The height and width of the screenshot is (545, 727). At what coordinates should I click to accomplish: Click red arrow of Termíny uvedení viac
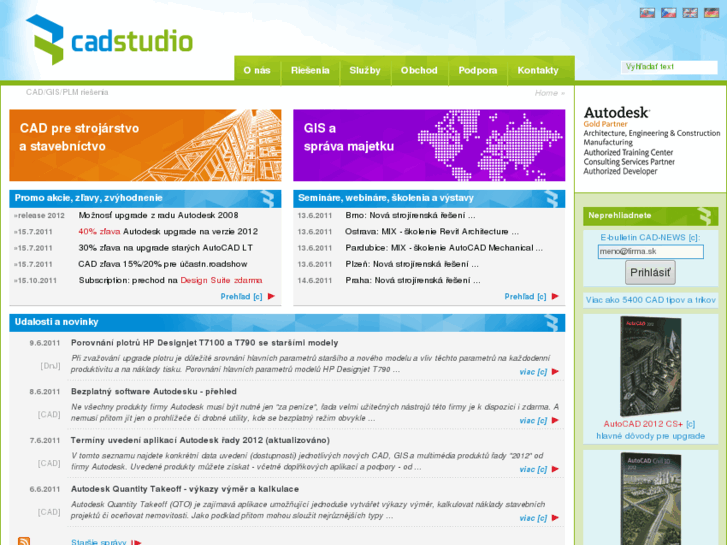[555, 469]
